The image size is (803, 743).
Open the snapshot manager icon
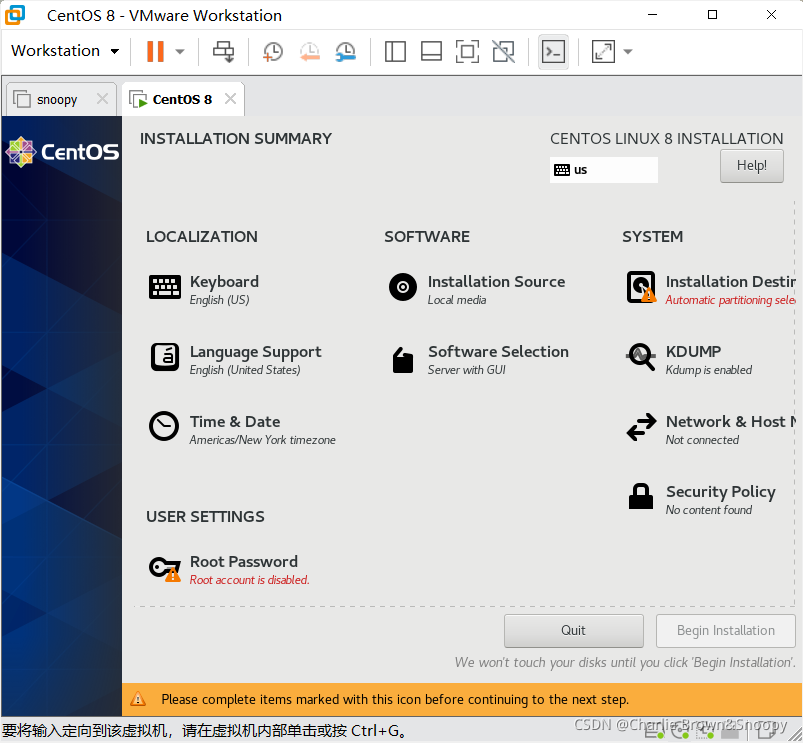coord(346,52)
